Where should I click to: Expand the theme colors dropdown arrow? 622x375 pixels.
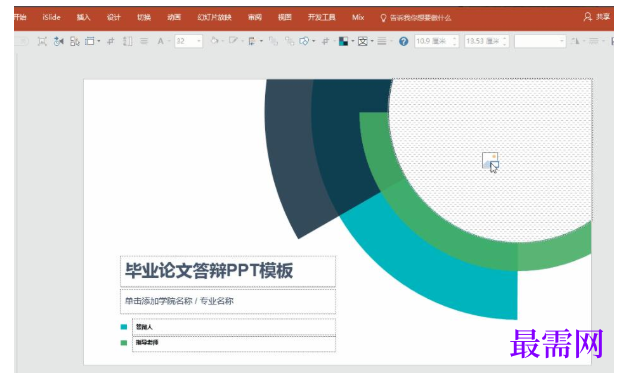pyautogui.click(x=353, y=41)
